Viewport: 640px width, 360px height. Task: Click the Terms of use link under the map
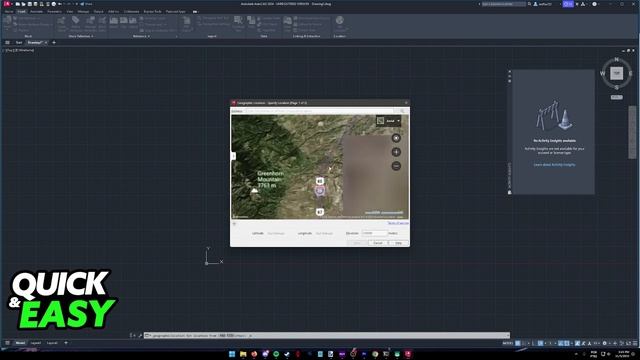click(x=398, y=223)
